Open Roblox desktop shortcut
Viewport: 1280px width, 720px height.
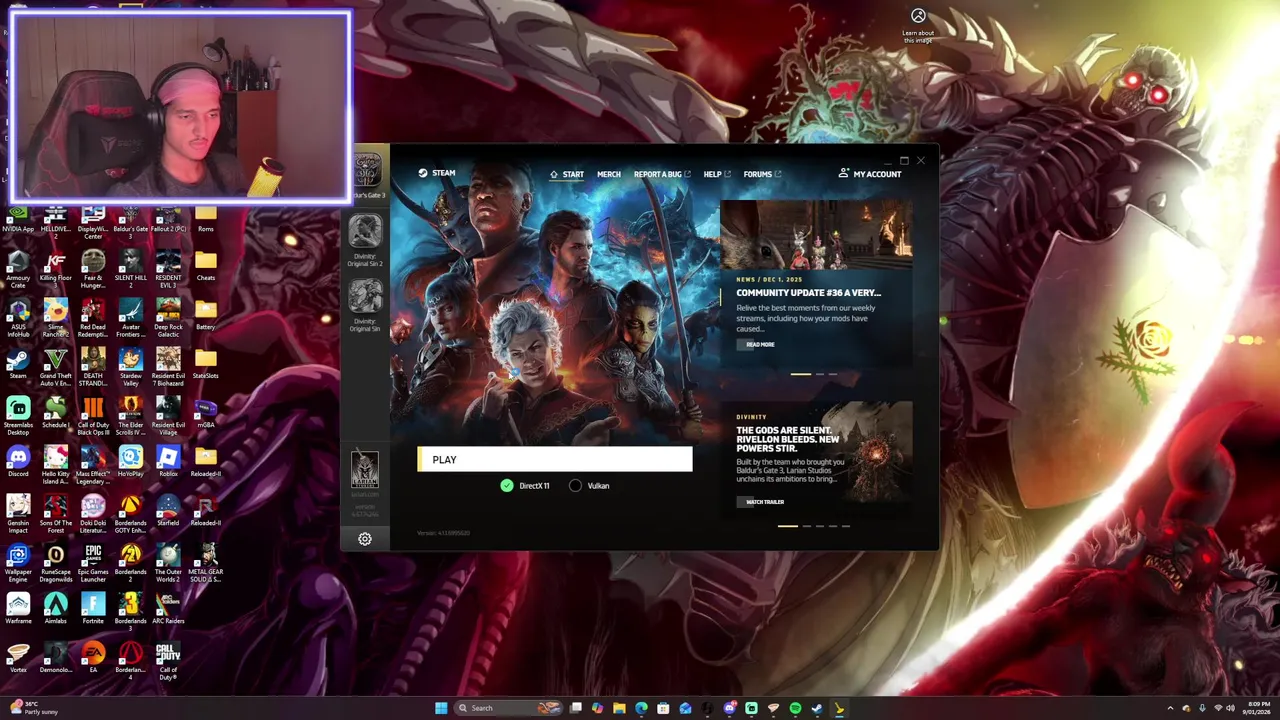[168, 462]
